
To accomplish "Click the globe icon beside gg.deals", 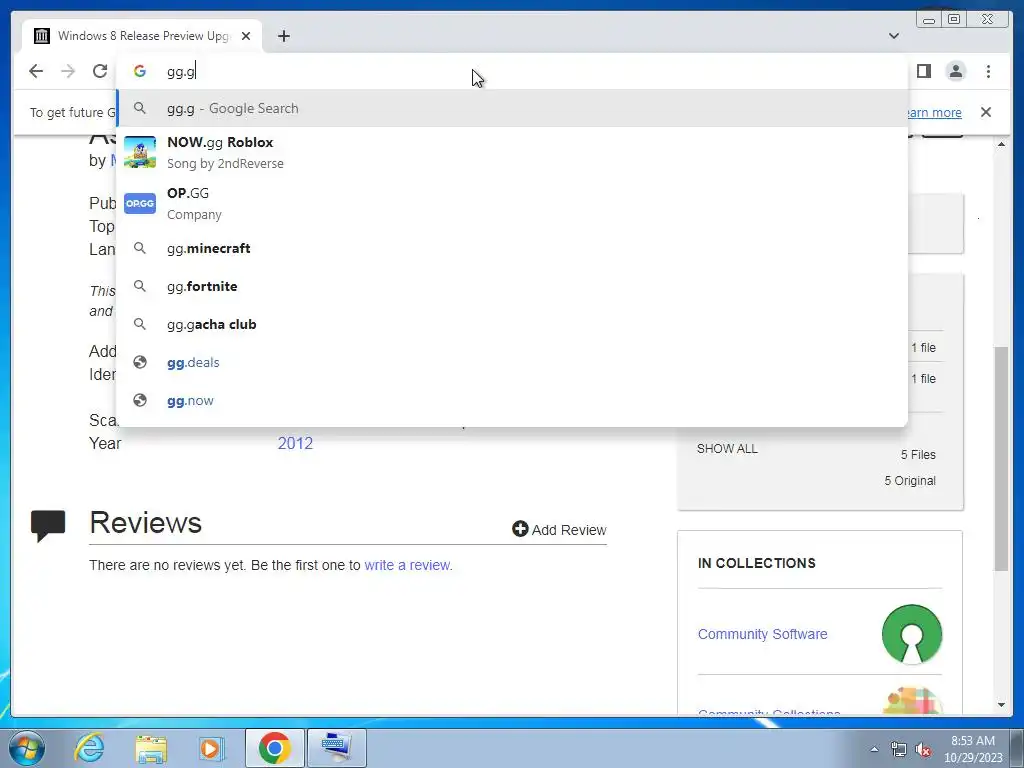I will point(140,362).
